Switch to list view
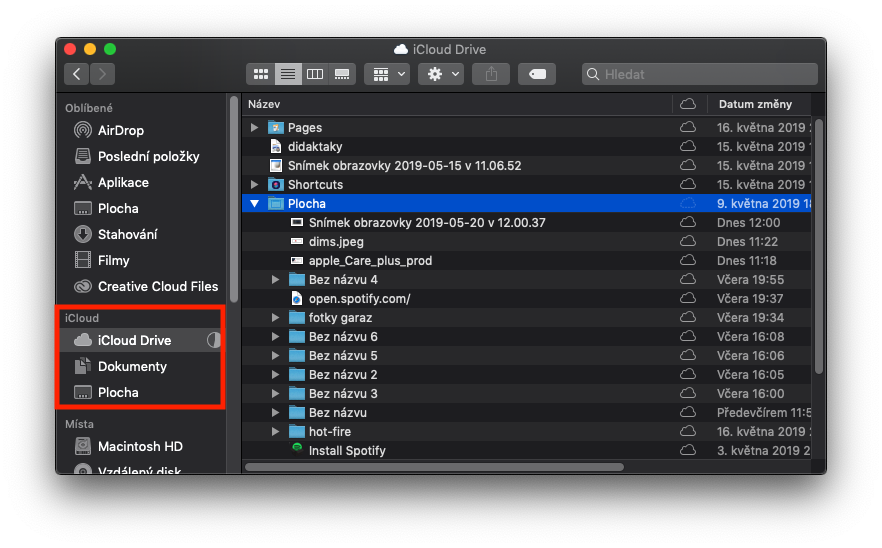The width and height of the screenshot is (882, 548). tap(288, 74)
